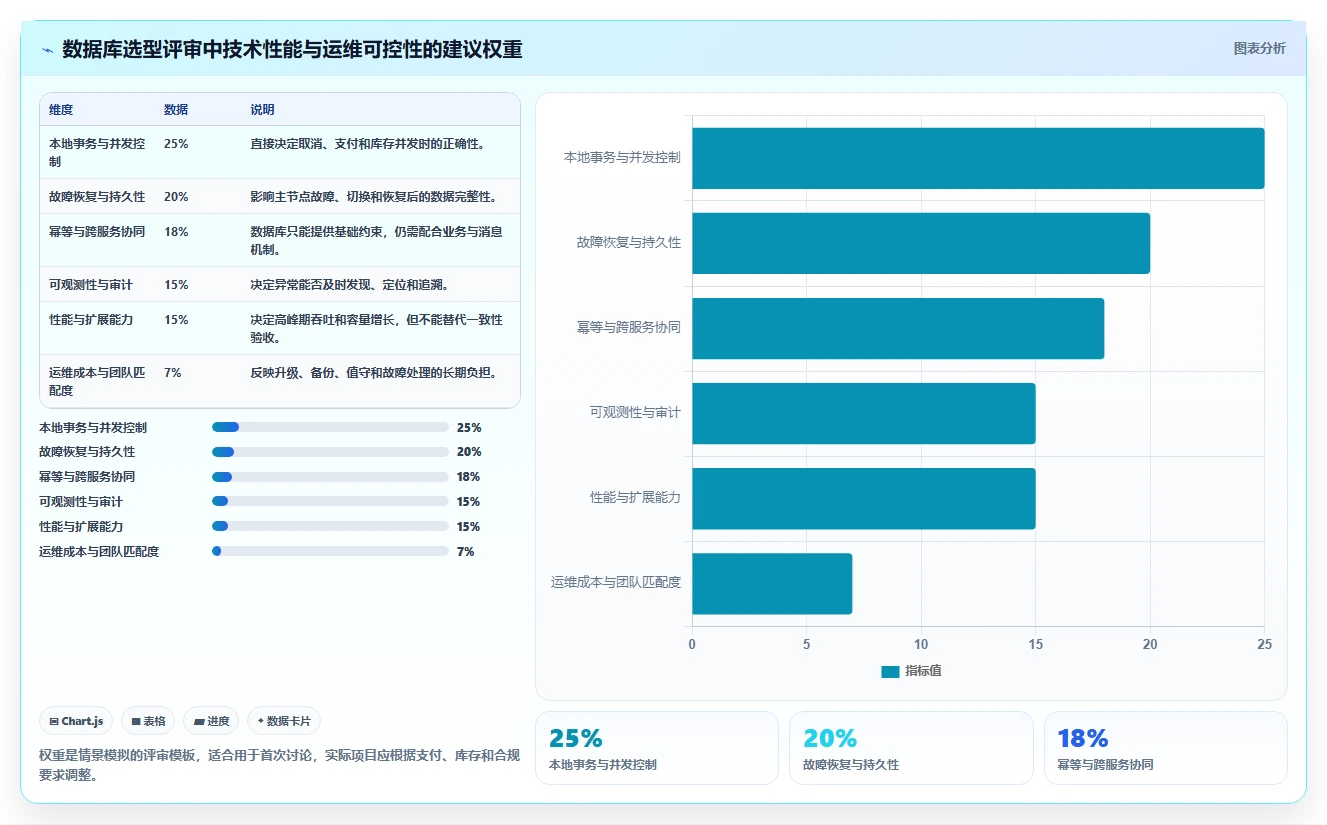Click the 故障恢复与持久性 progress bar

(330, 452)
